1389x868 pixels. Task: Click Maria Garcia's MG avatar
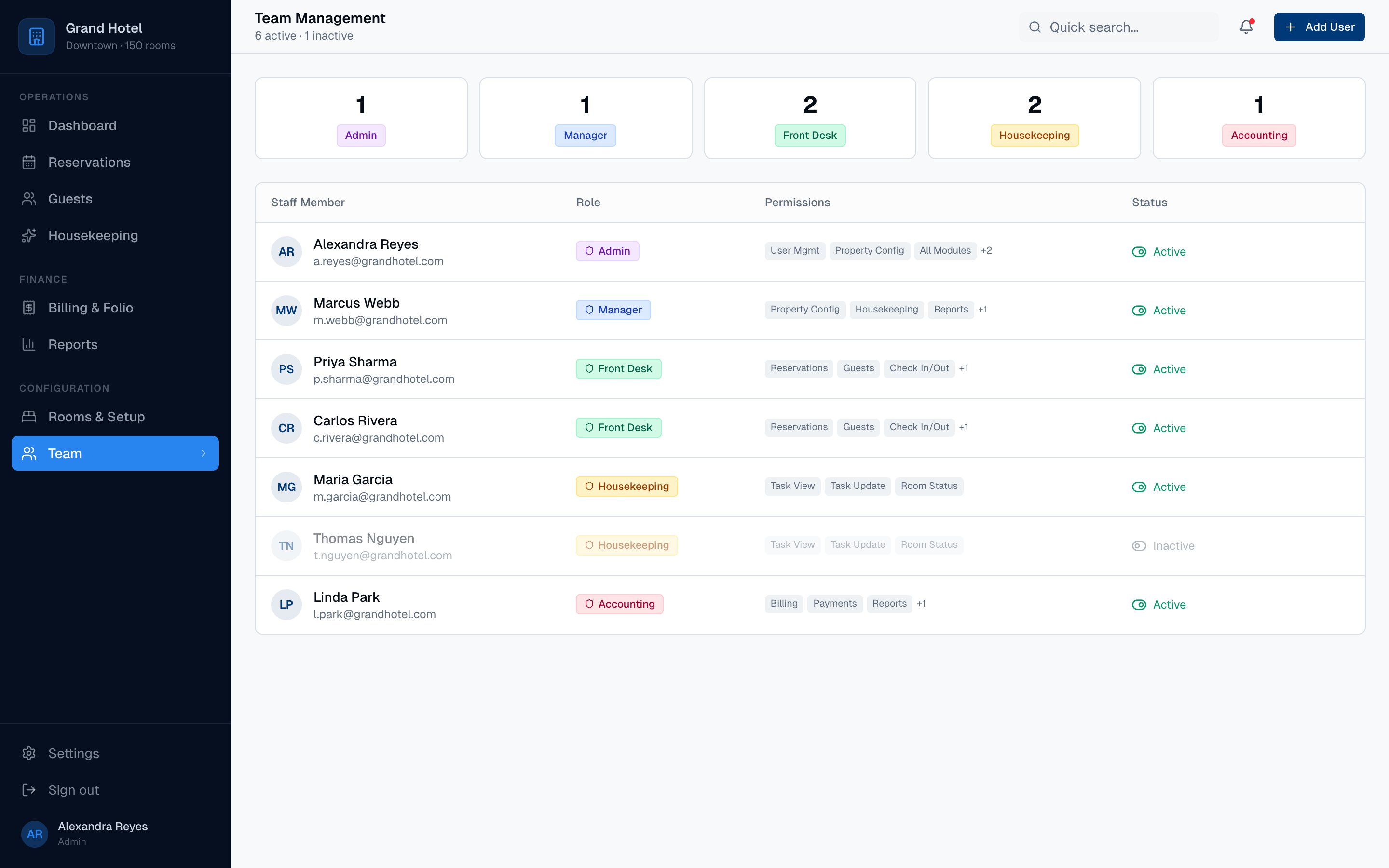click(286, 487)
